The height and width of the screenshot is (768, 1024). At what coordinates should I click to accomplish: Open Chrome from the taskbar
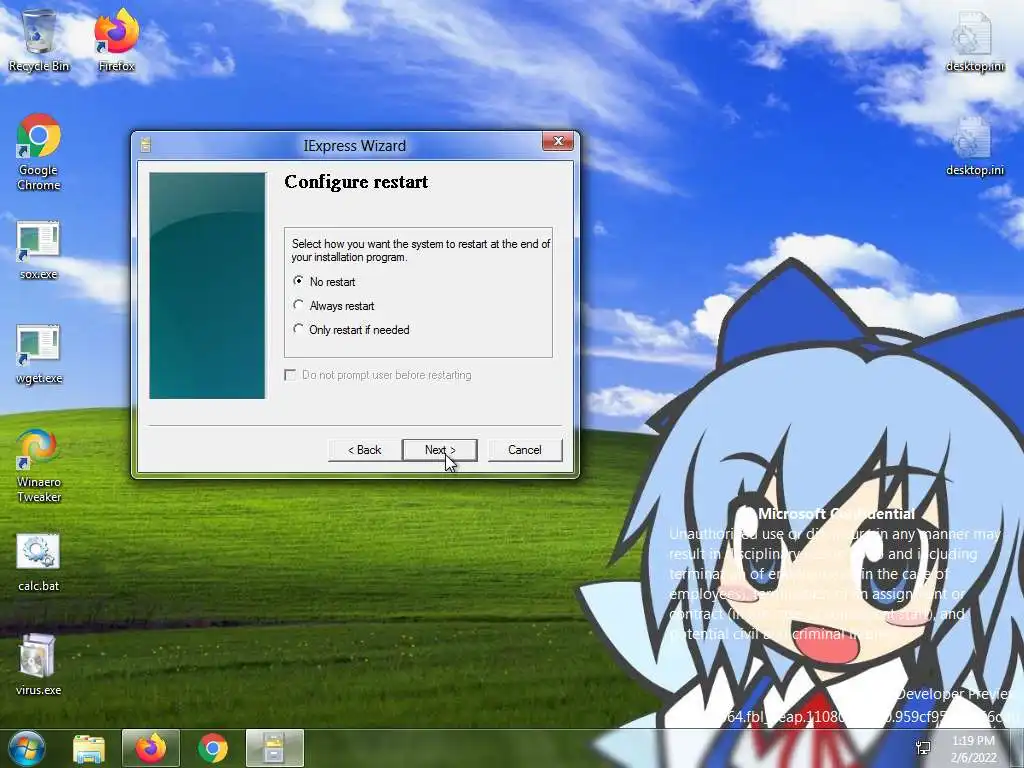click(x=212, y=748)
